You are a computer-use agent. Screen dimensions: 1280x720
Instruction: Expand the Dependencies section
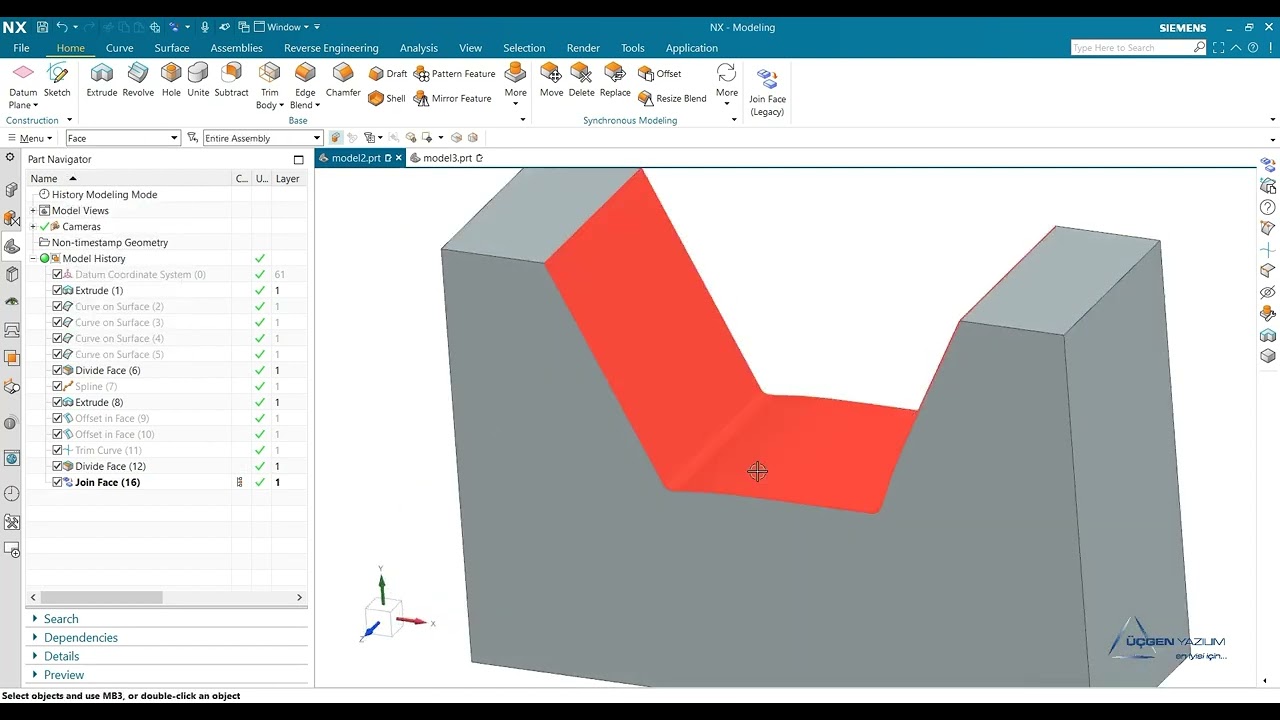pos(35,637)
